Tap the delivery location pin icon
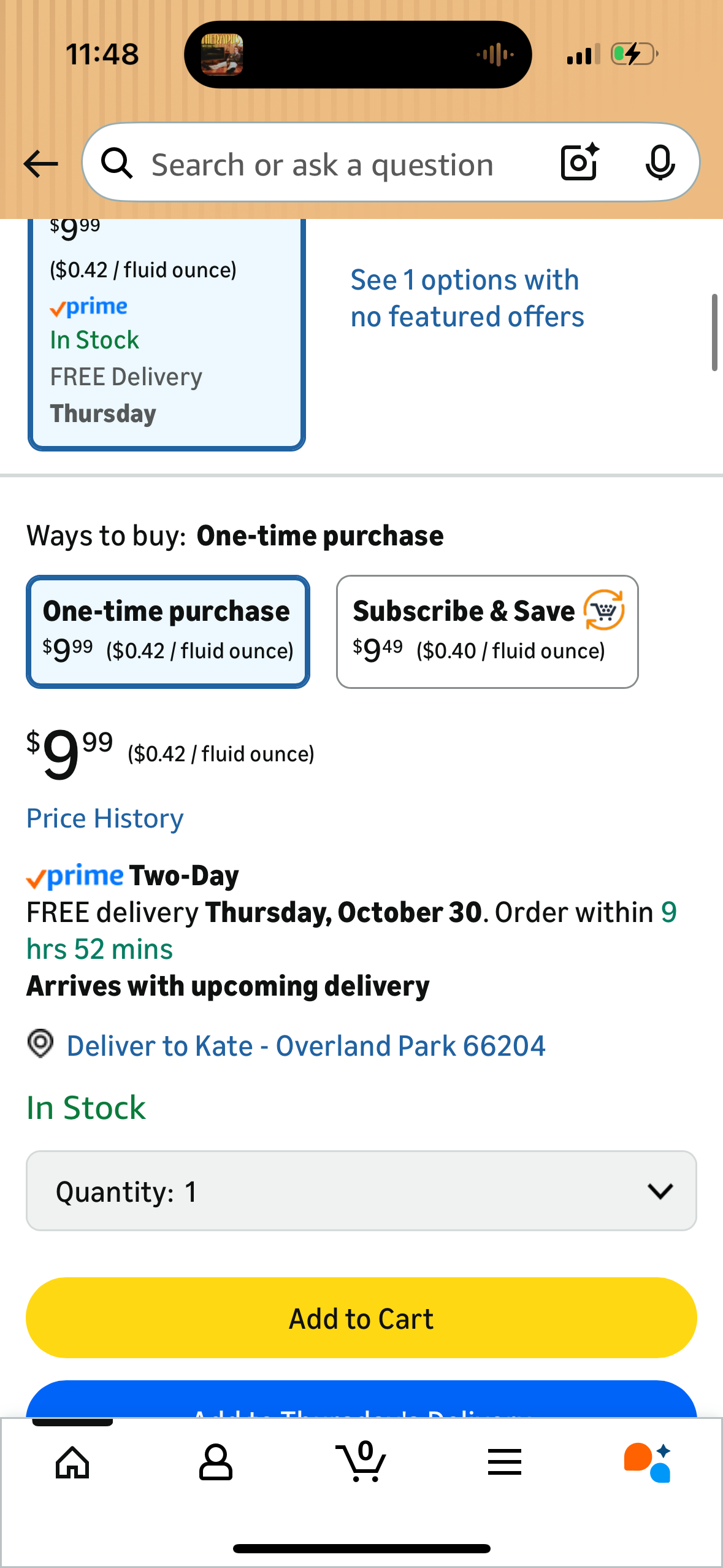 tap(40, 1044)
